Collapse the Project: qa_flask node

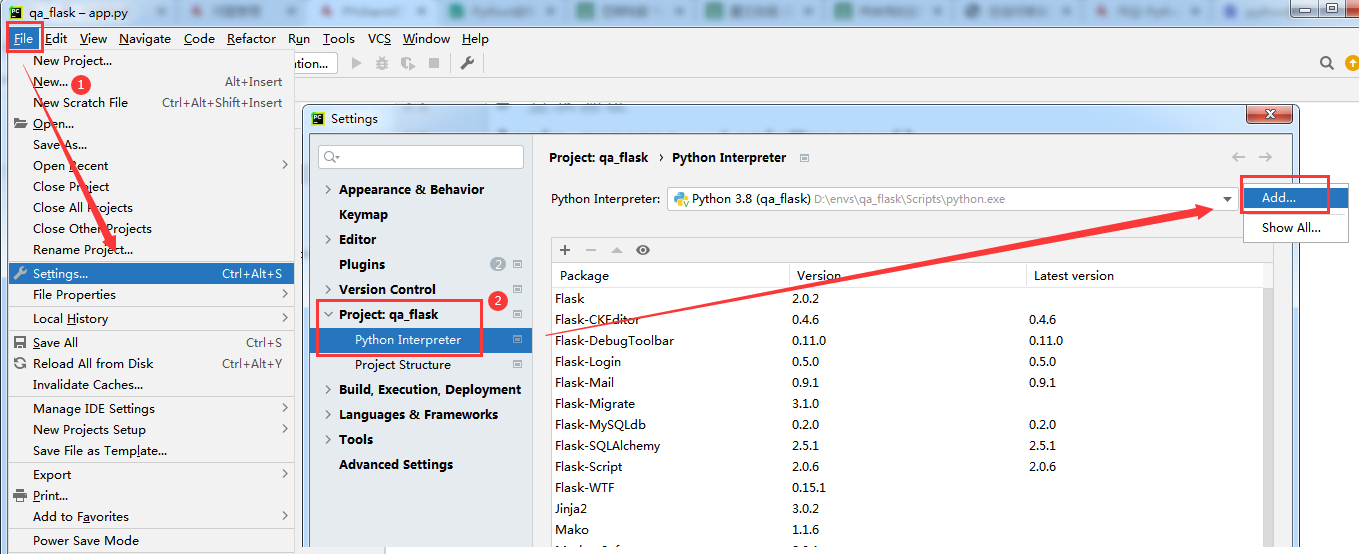click(328, 314)
